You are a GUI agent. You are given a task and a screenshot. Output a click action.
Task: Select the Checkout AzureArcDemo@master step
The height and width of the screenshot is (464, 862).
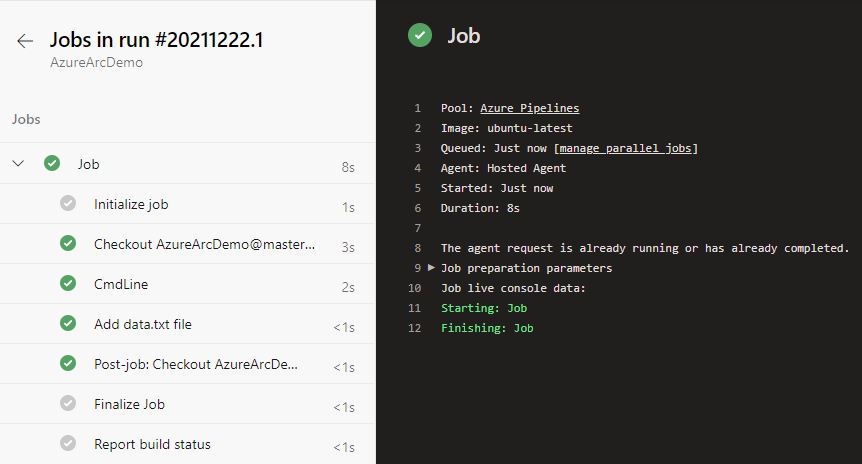pos(204,244)
